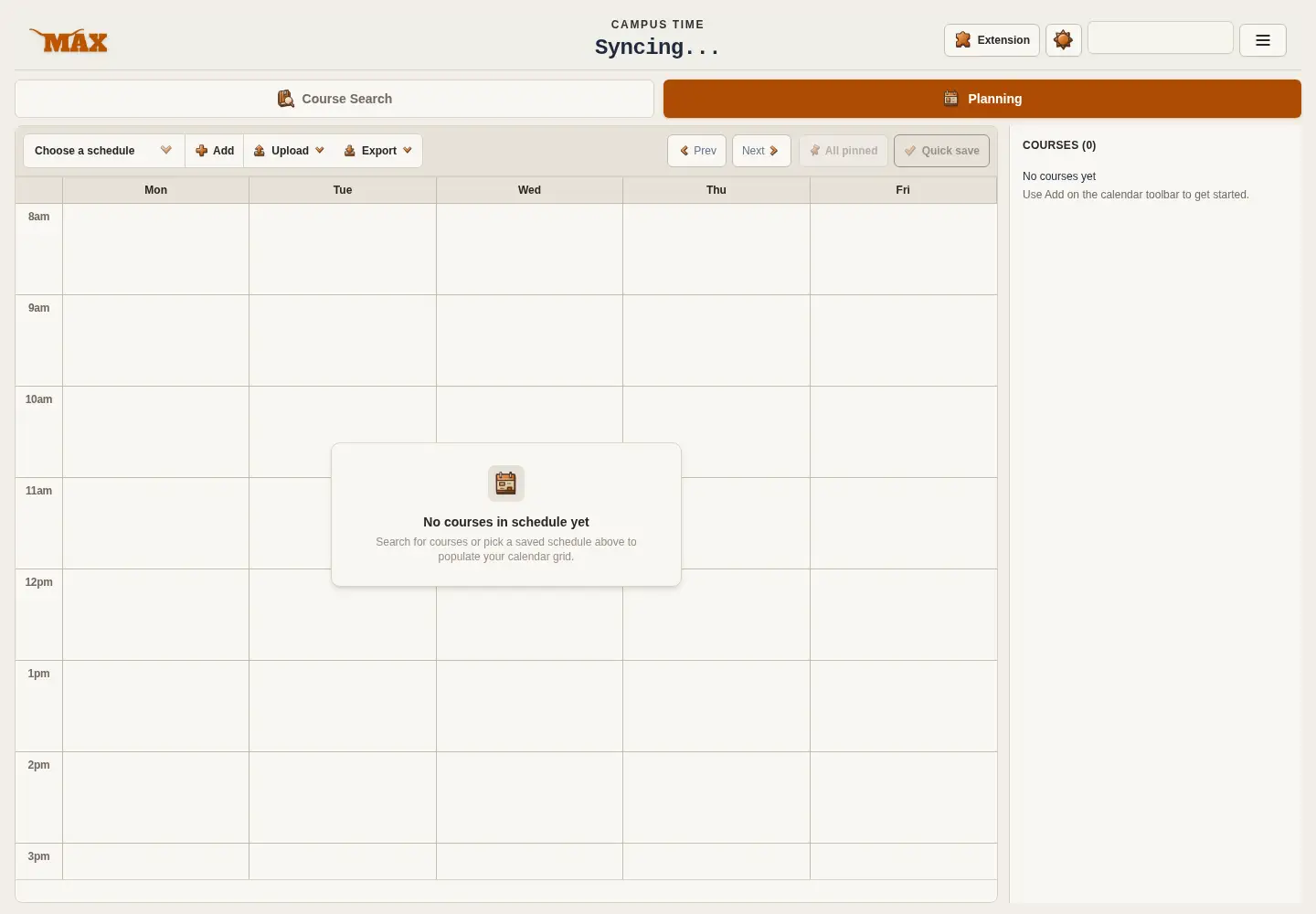
Task: Click the Course Search magnifier icon
Action: tap(286, 99)
